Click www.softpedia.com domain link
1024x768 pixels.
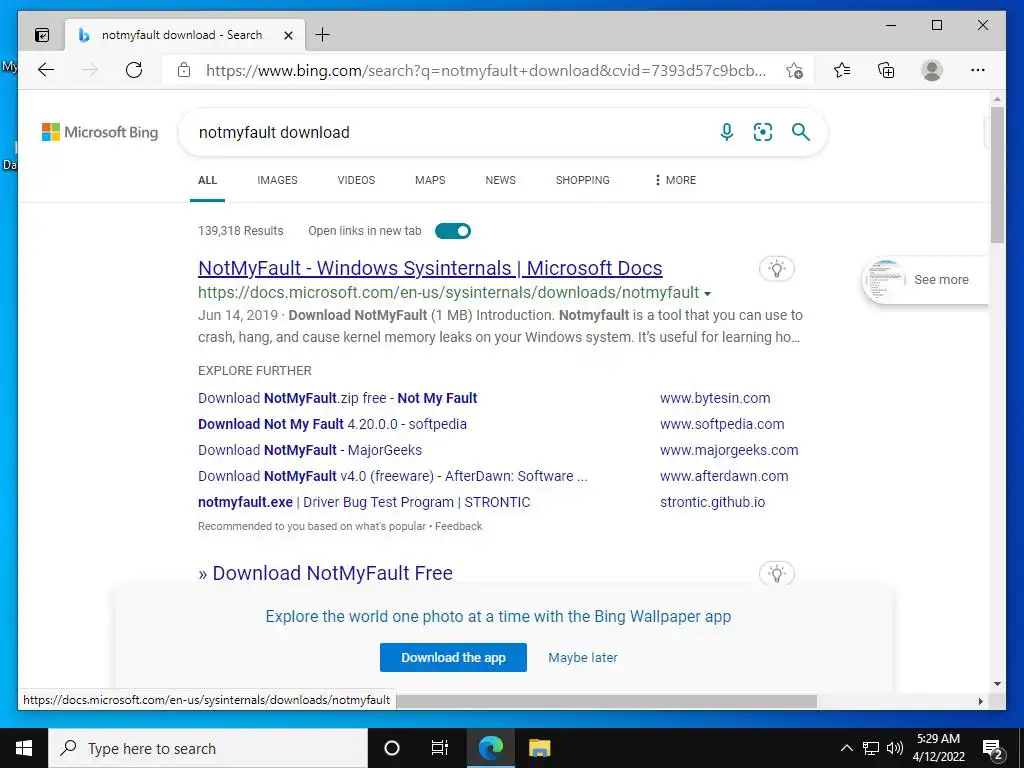722,424
